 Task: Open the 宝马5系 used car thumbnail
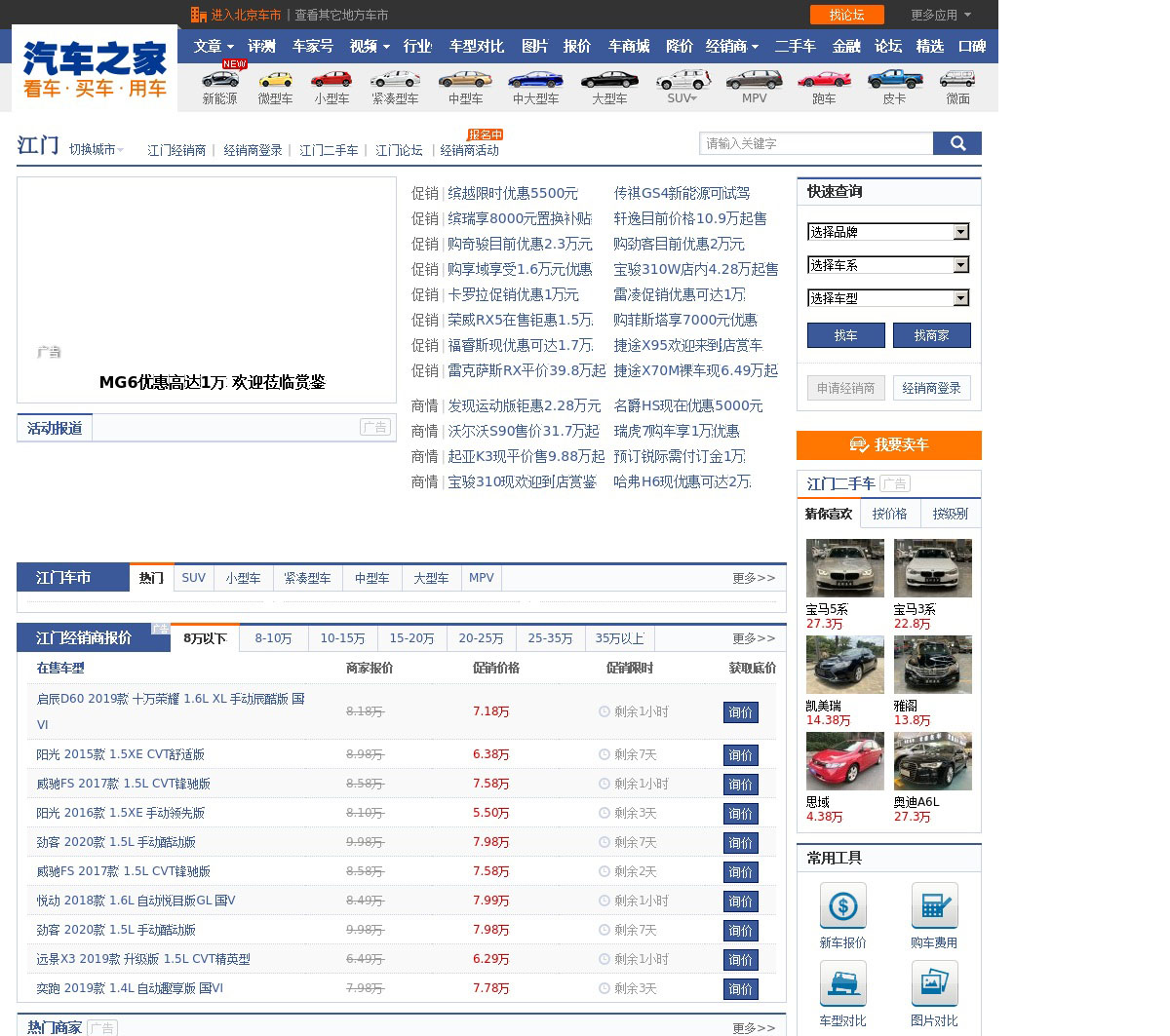pos(844,568)
